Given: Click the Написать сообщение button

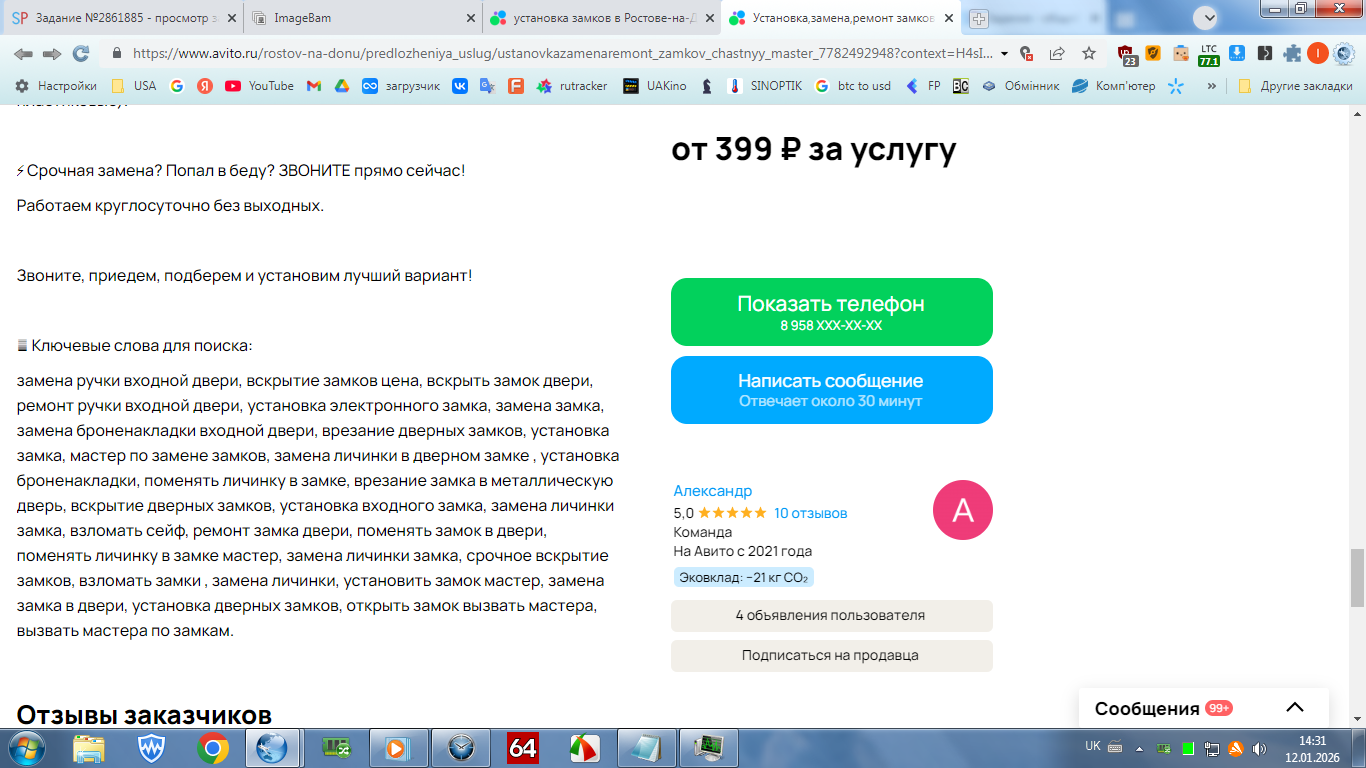Looking at the screenshot, I should [832, 390].
